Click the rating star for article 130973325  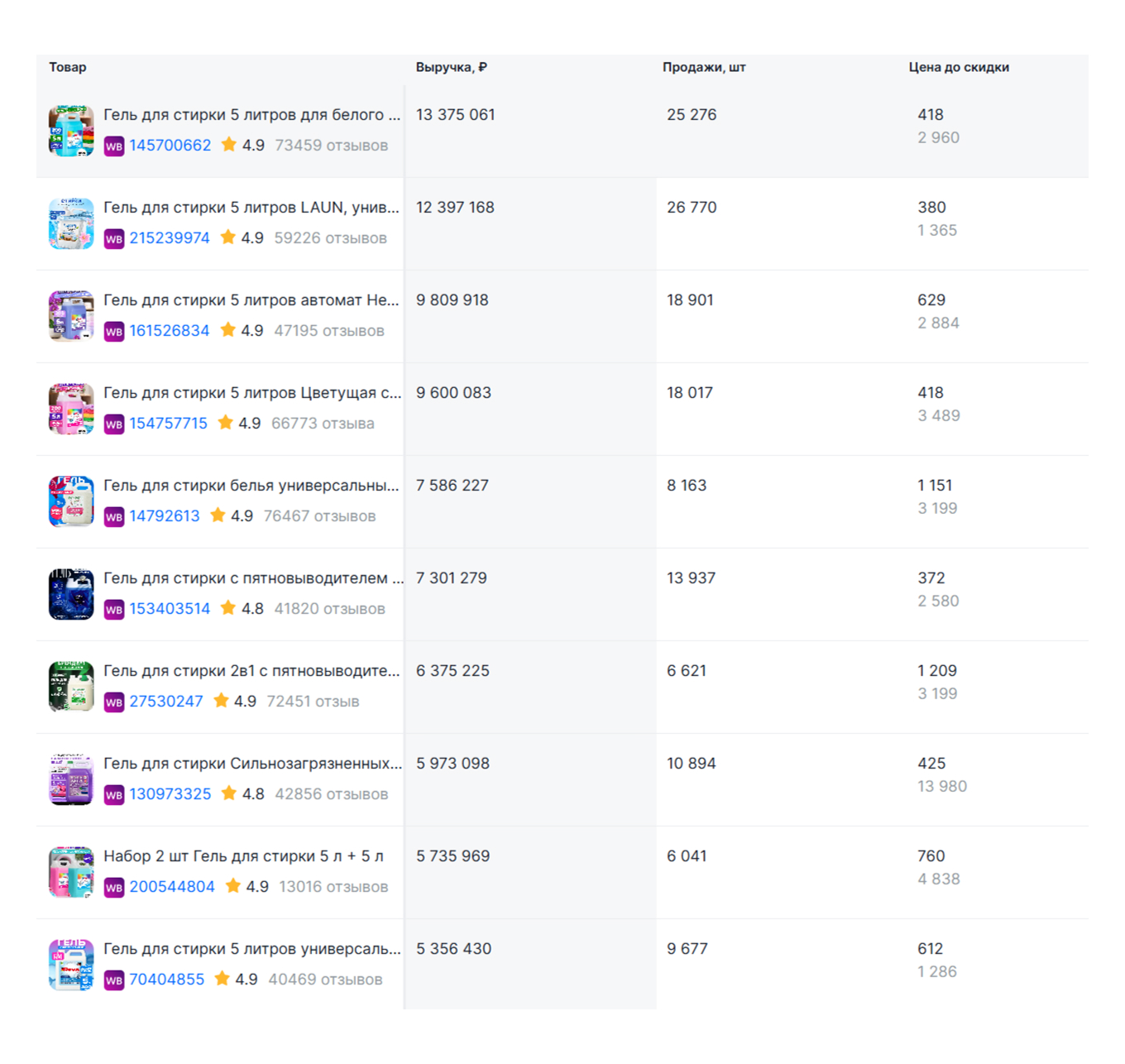coord(229,793)
